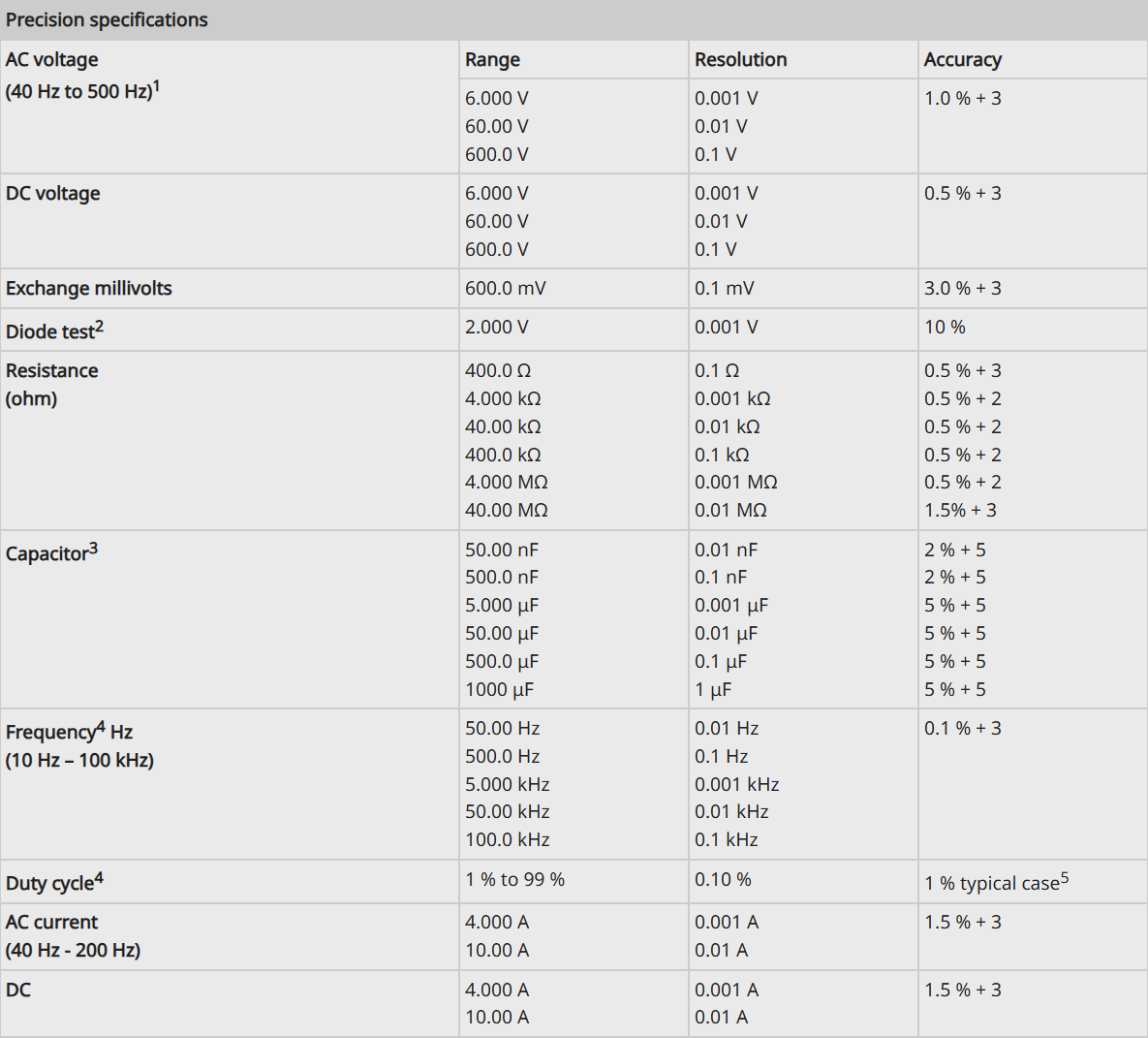
Task: Select the Accuracy column header
Action: [962, 60]
